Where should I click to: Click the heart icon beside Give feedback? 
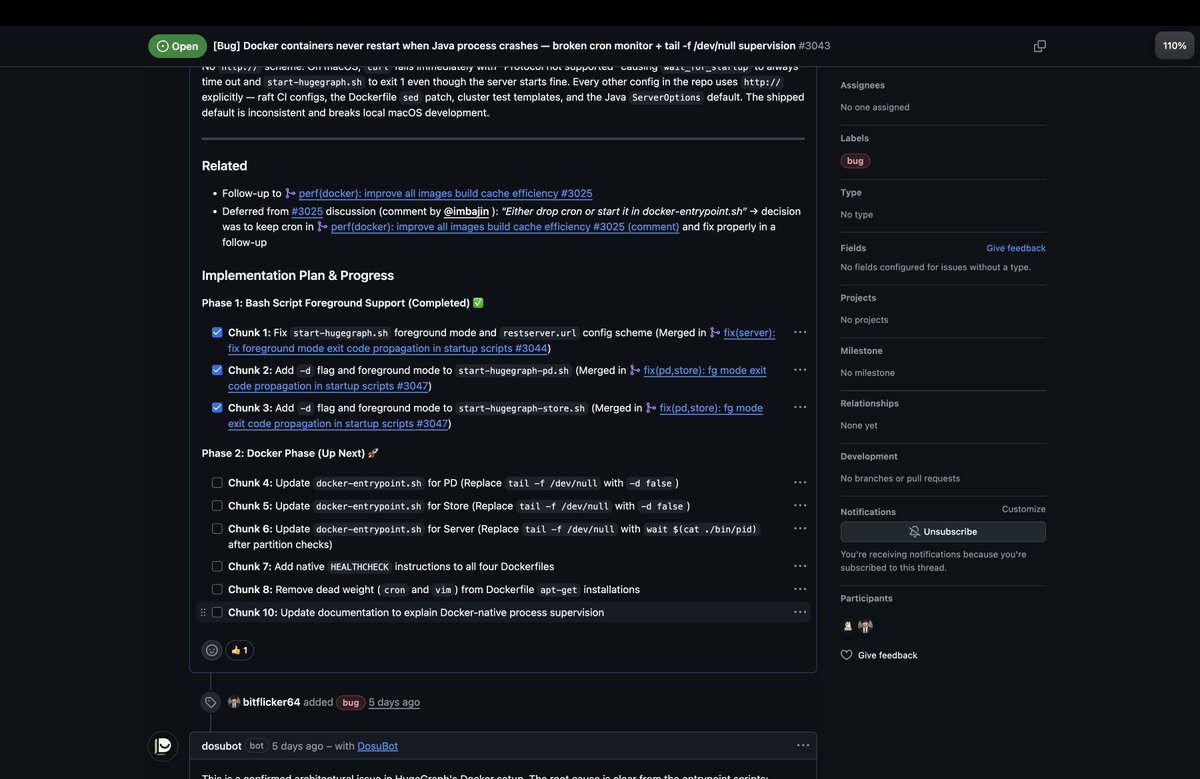pyautogui.click(x=847, y=655)
